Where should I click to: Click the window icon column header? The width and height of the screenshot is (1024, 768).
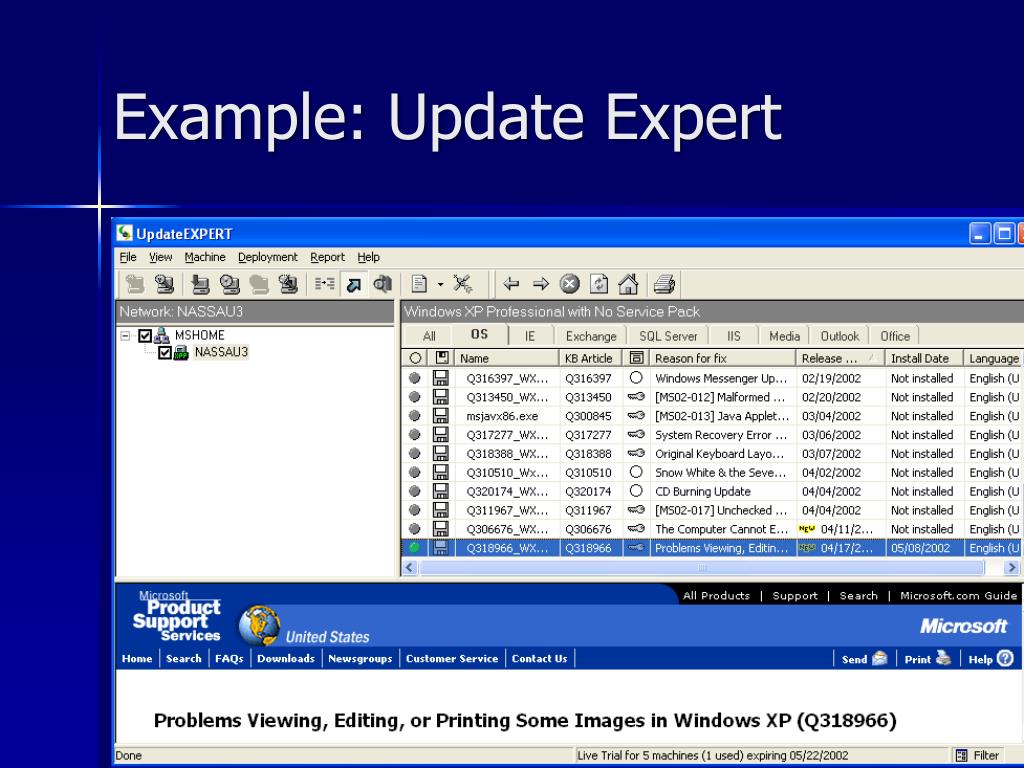636,358
